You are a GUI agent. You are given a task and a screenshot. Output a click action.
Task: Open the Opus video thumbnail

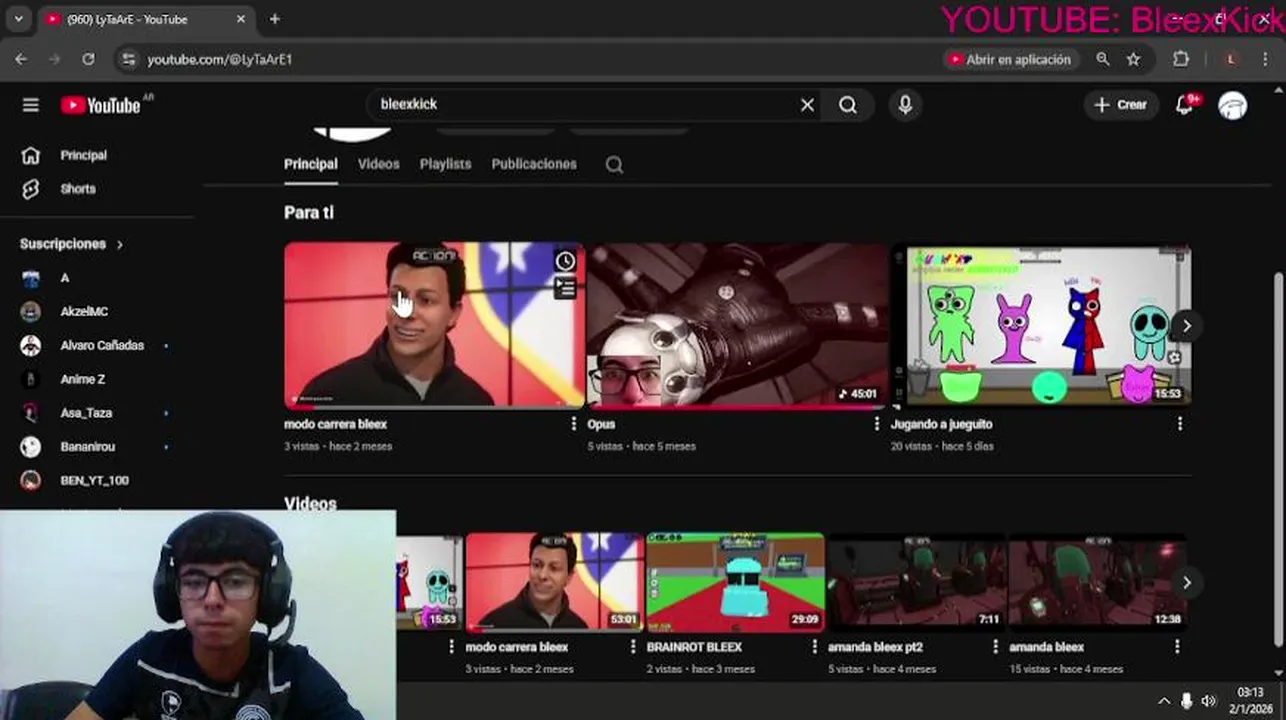737,326
